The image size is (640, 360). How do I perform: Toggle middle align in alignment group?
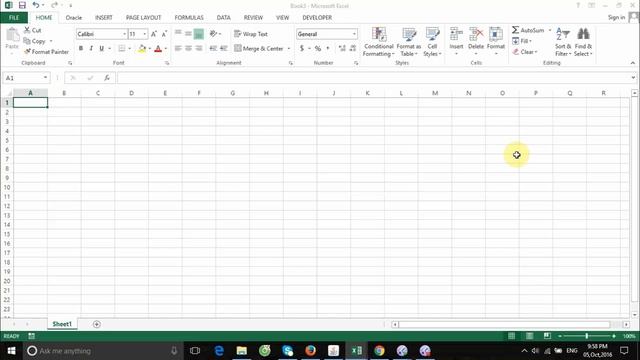(188, 33)
